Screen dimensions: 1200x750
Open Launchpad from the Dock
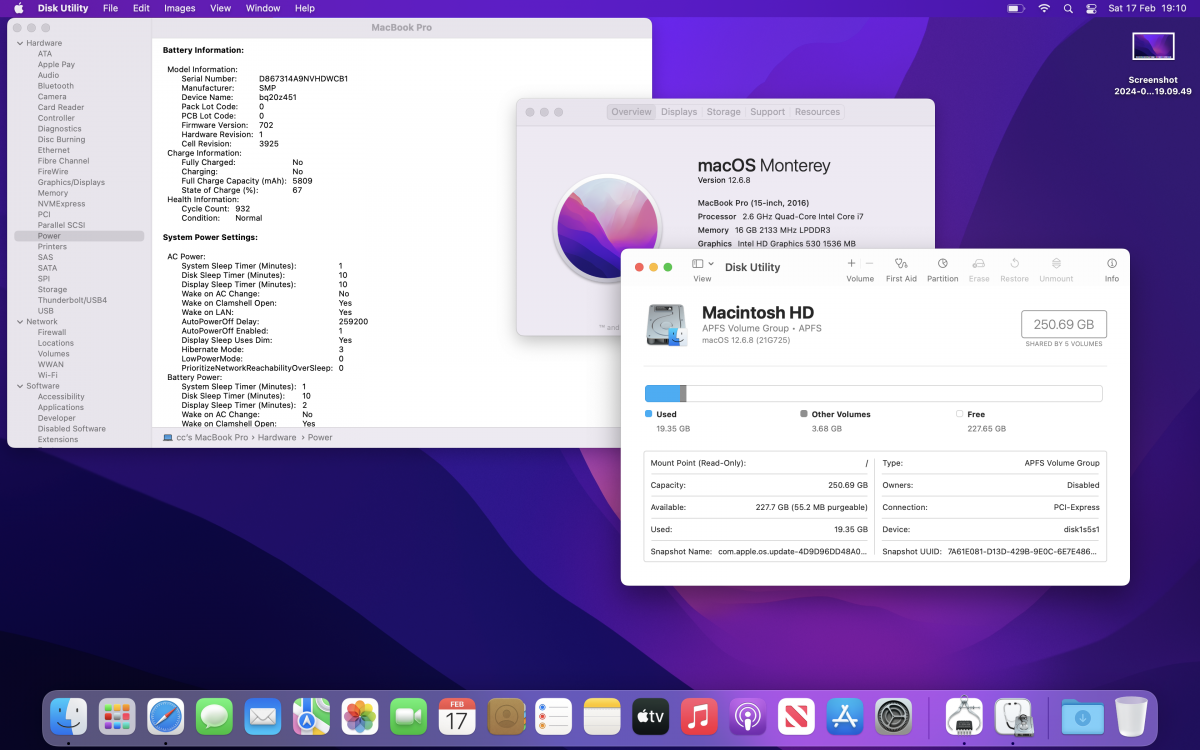(117, 716)
